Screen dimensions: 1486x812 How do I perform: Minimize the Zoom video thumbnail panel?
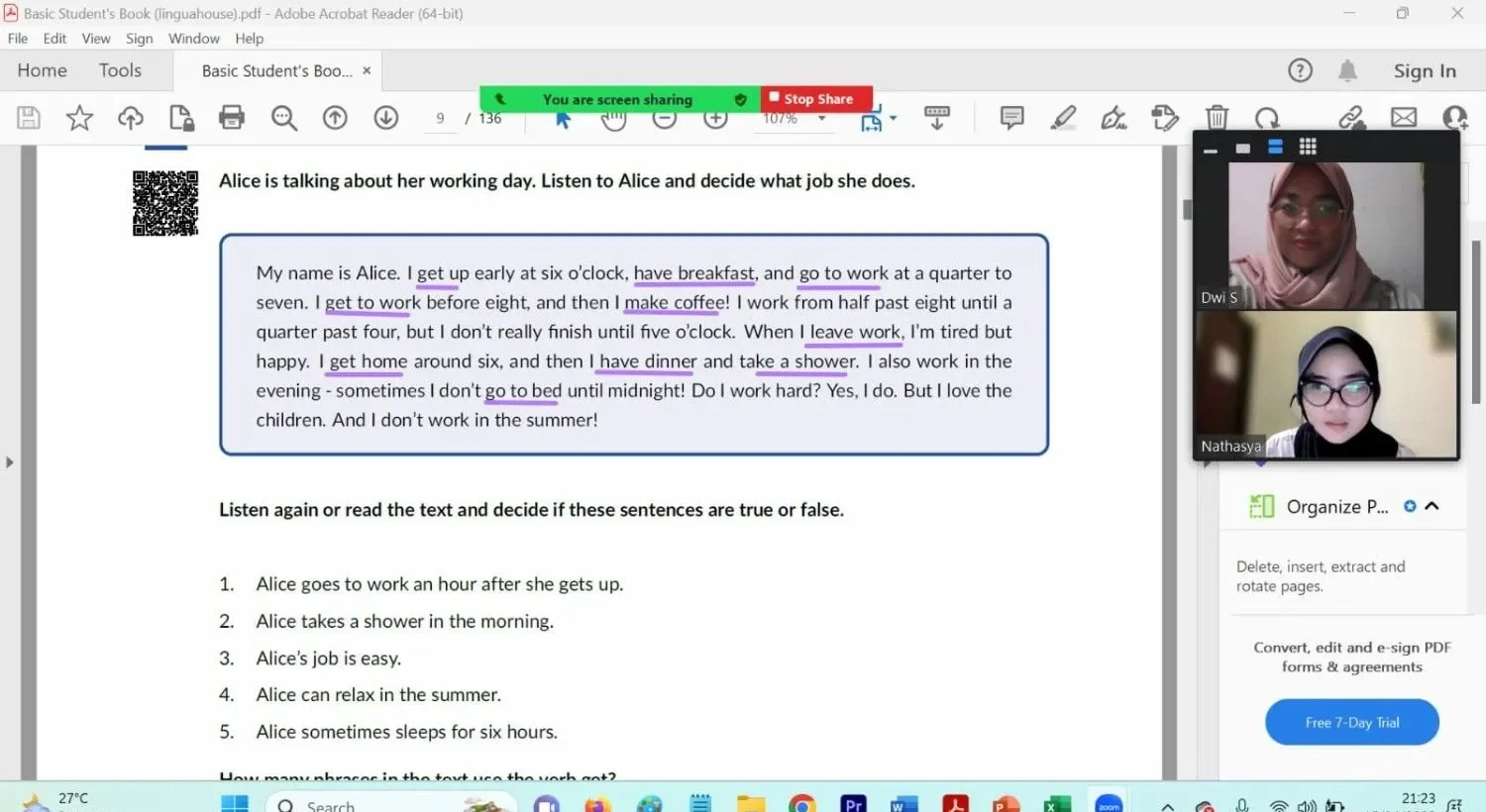(1210, 149)
